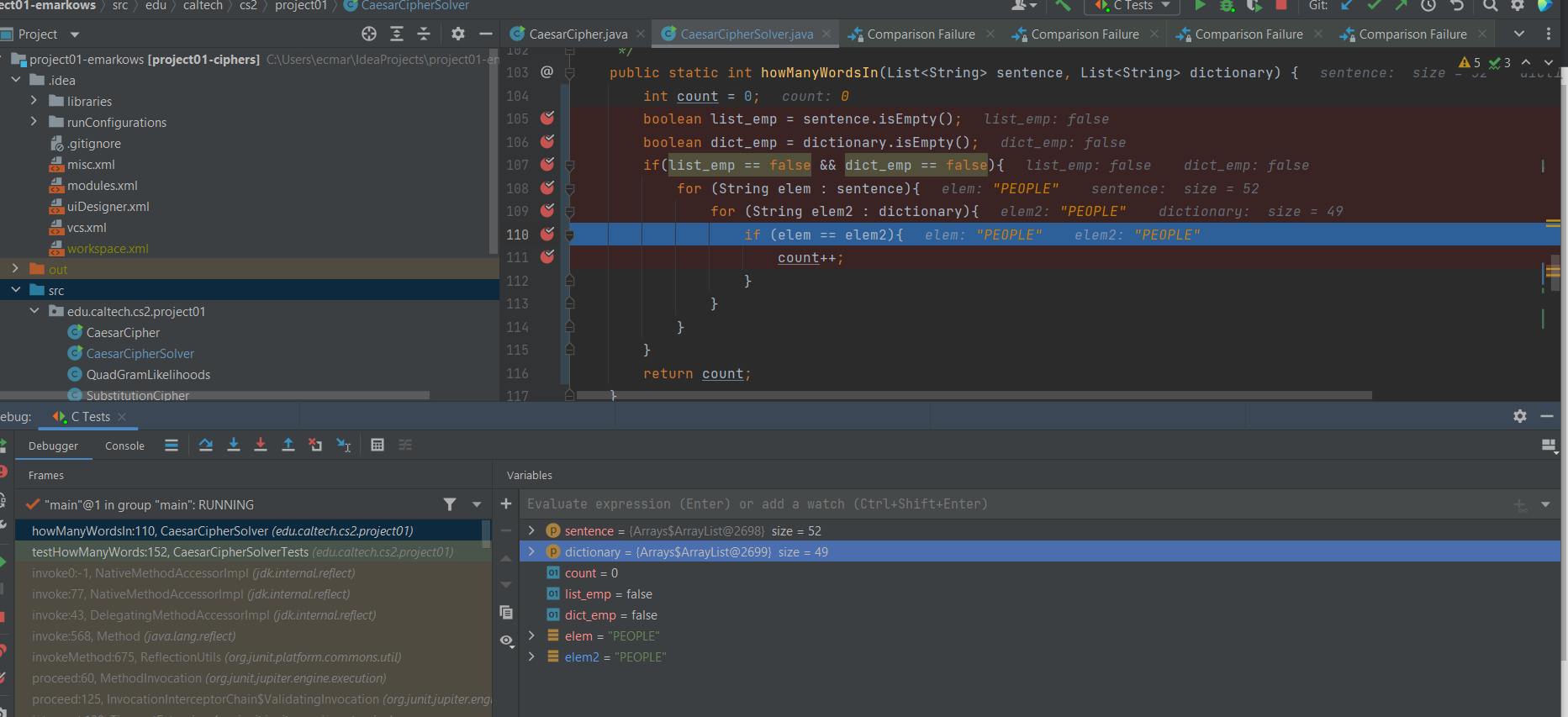Click the Step Over debugger icon
The image size is (1568, 717).
[x=206, y=445]
